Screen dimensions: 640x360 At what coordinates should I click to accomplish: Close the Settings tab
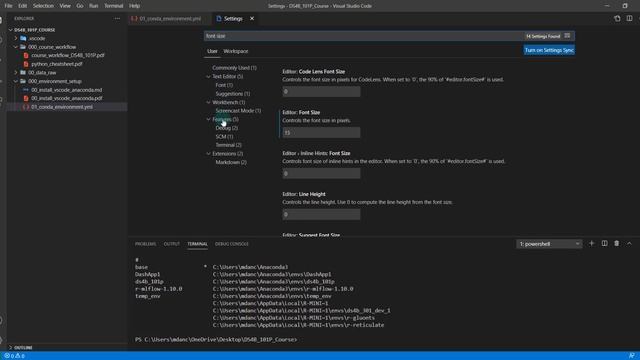coord(252,18)
